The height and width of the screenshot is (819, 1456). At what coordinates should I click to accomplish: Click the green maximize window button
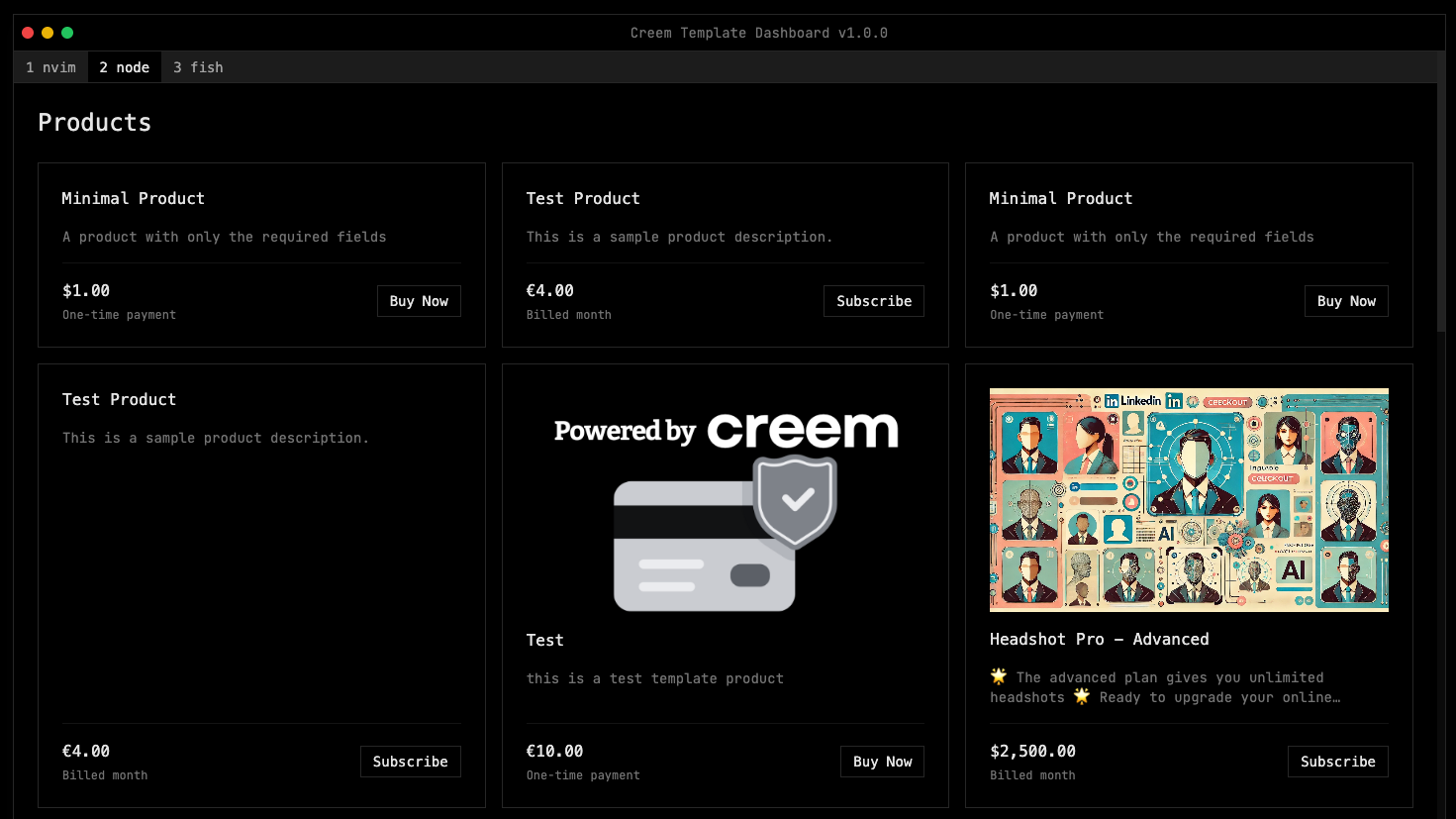tap(67, 33)
